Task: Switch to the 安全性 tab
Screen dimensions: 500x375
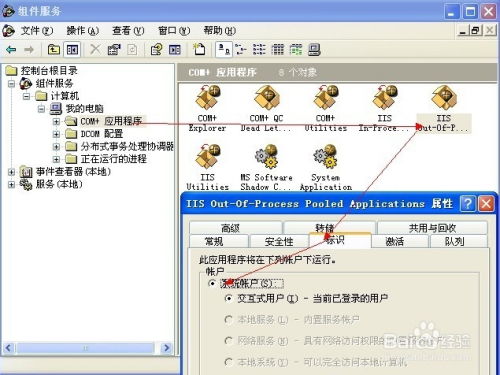Action: [x=279, y=241]
